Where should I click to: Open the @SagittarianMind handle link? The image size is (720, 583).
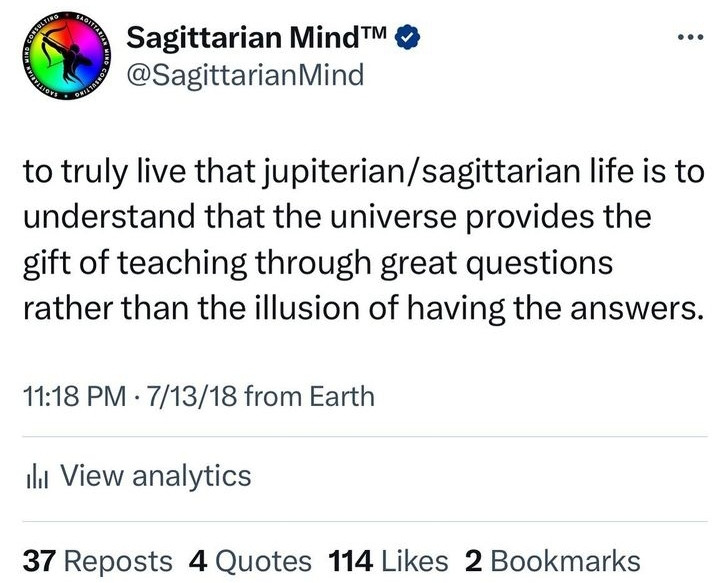pos(246,76)
